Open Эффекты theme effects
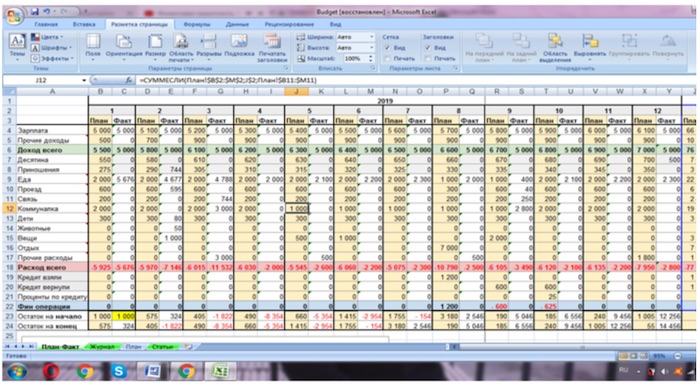 [52, 58]
